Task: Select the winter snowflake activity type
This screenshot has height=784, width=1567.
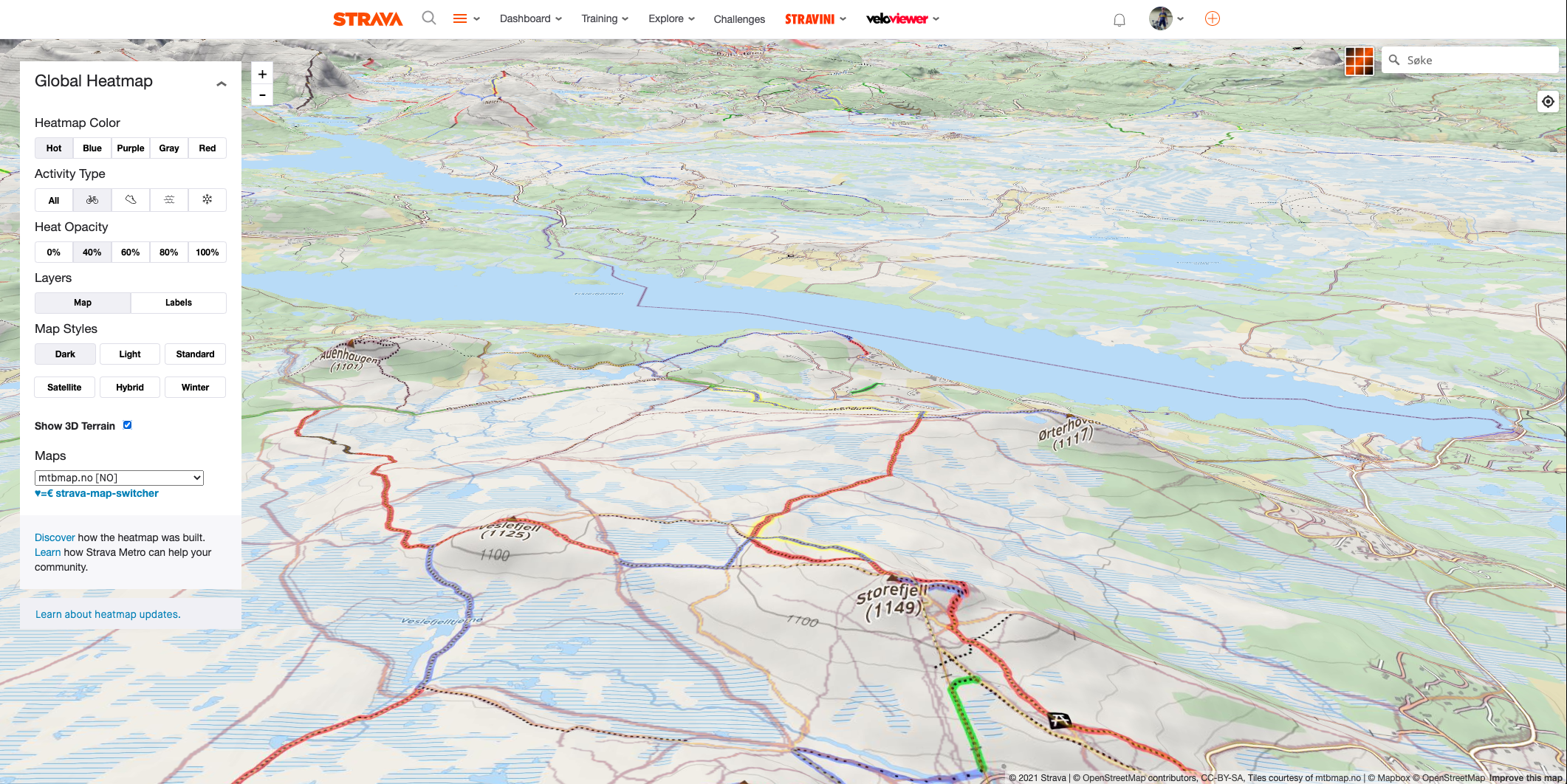Action: pyautogui.click(x=208, y=200)
